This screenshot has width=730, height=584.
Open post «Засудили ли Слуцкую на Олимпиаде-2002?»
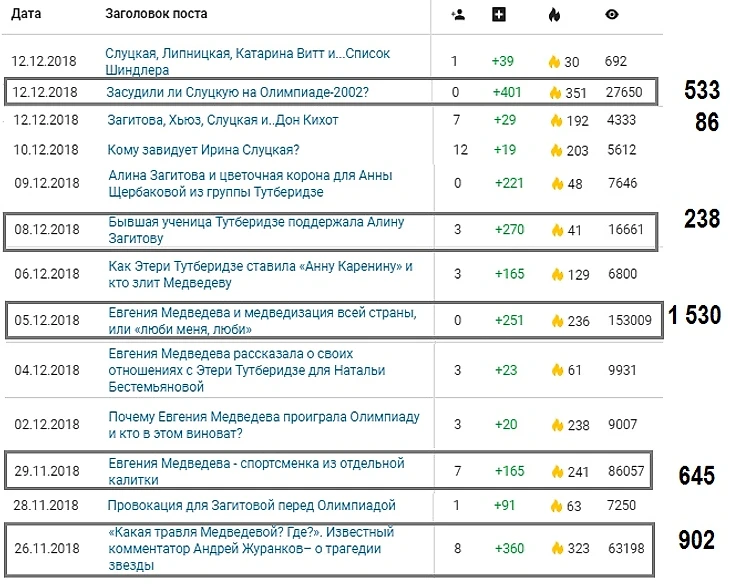coord(237,92)
